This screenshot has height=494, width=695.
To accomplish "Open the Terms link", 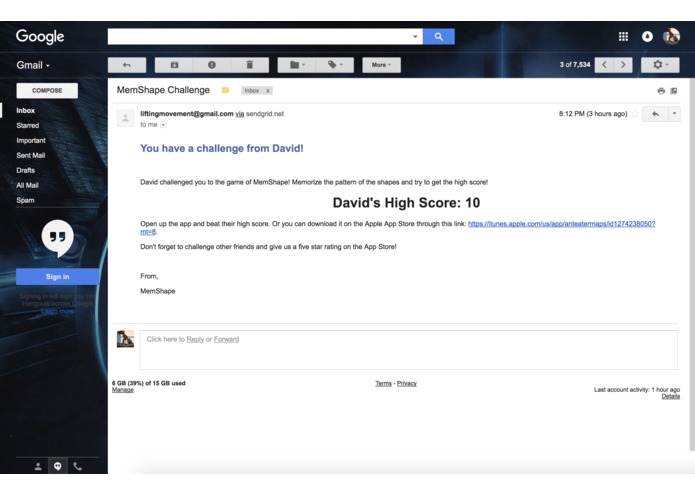I will tap(383, 384).
